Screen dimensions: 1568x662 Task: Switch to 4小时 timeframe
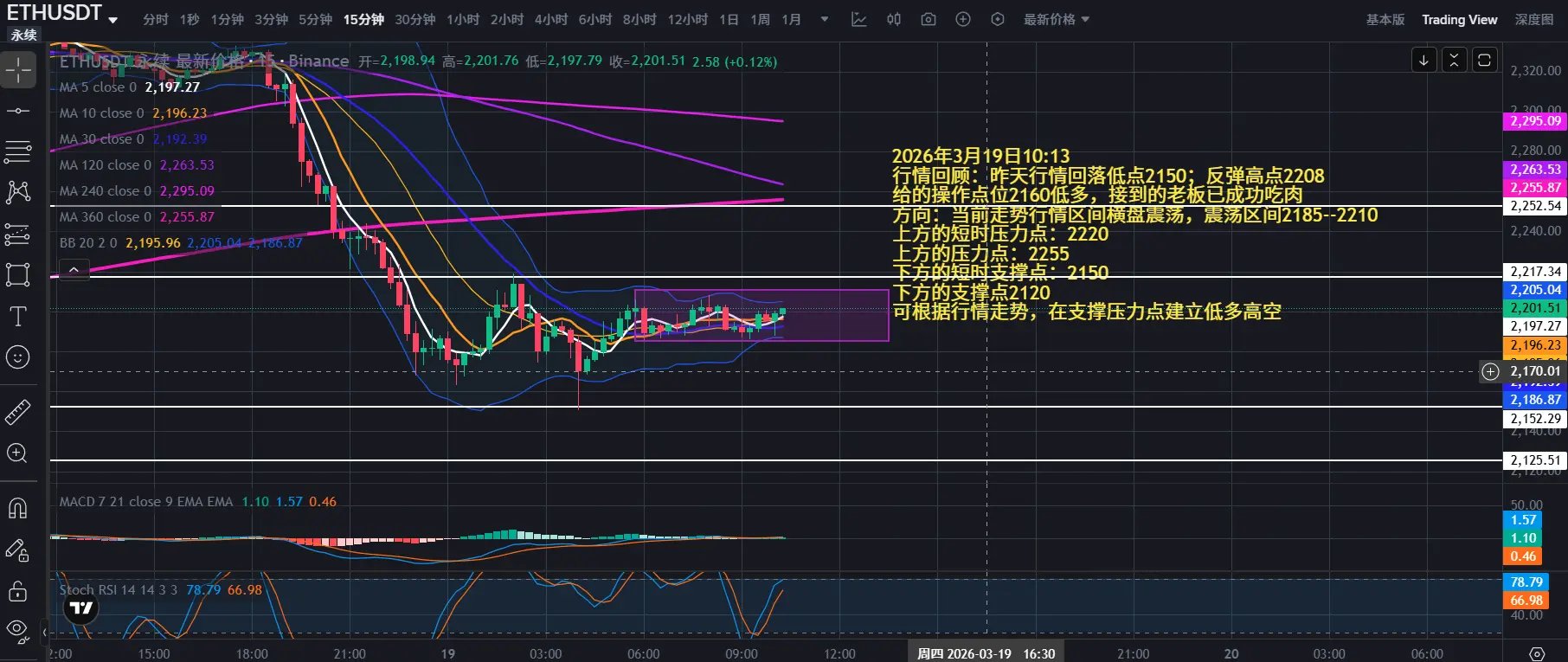click(551, 19)
